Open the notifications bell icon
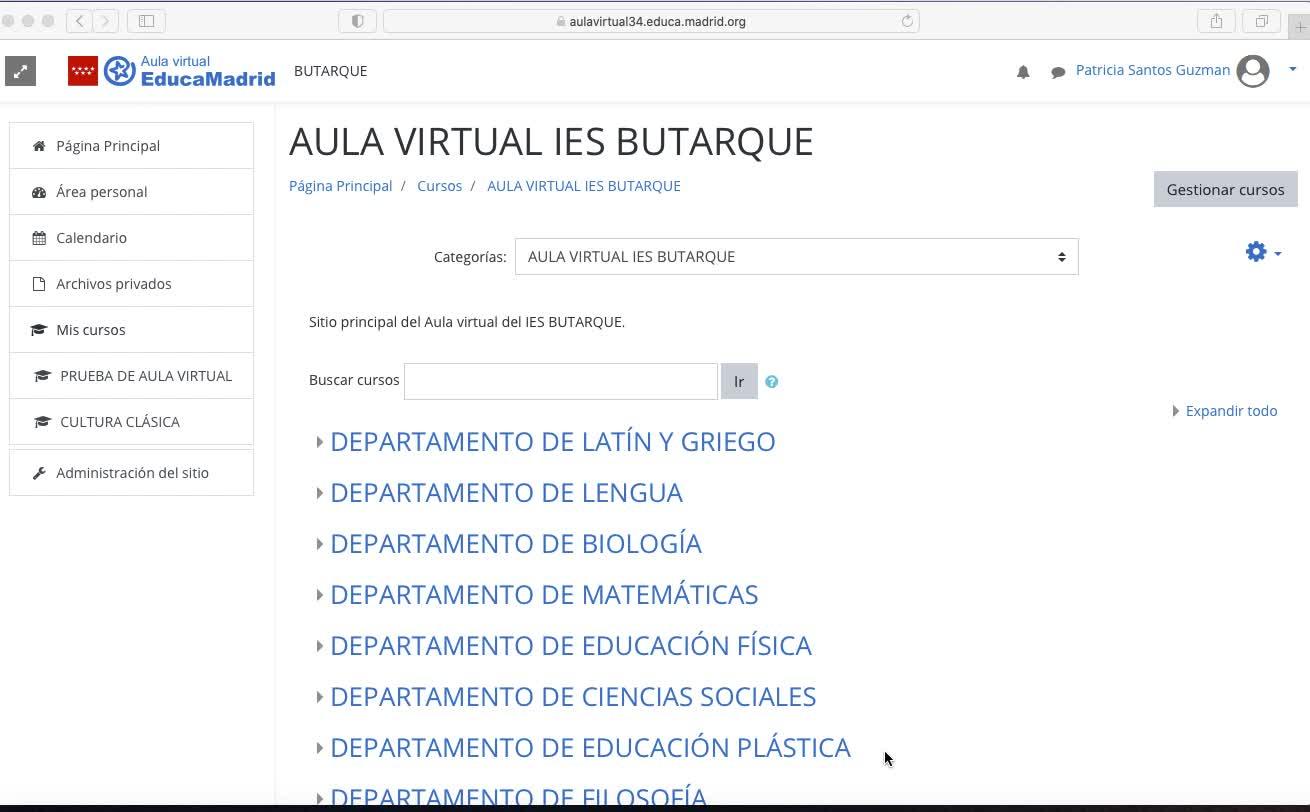This screenshot has height=812, width=1310. point(1023,72)
